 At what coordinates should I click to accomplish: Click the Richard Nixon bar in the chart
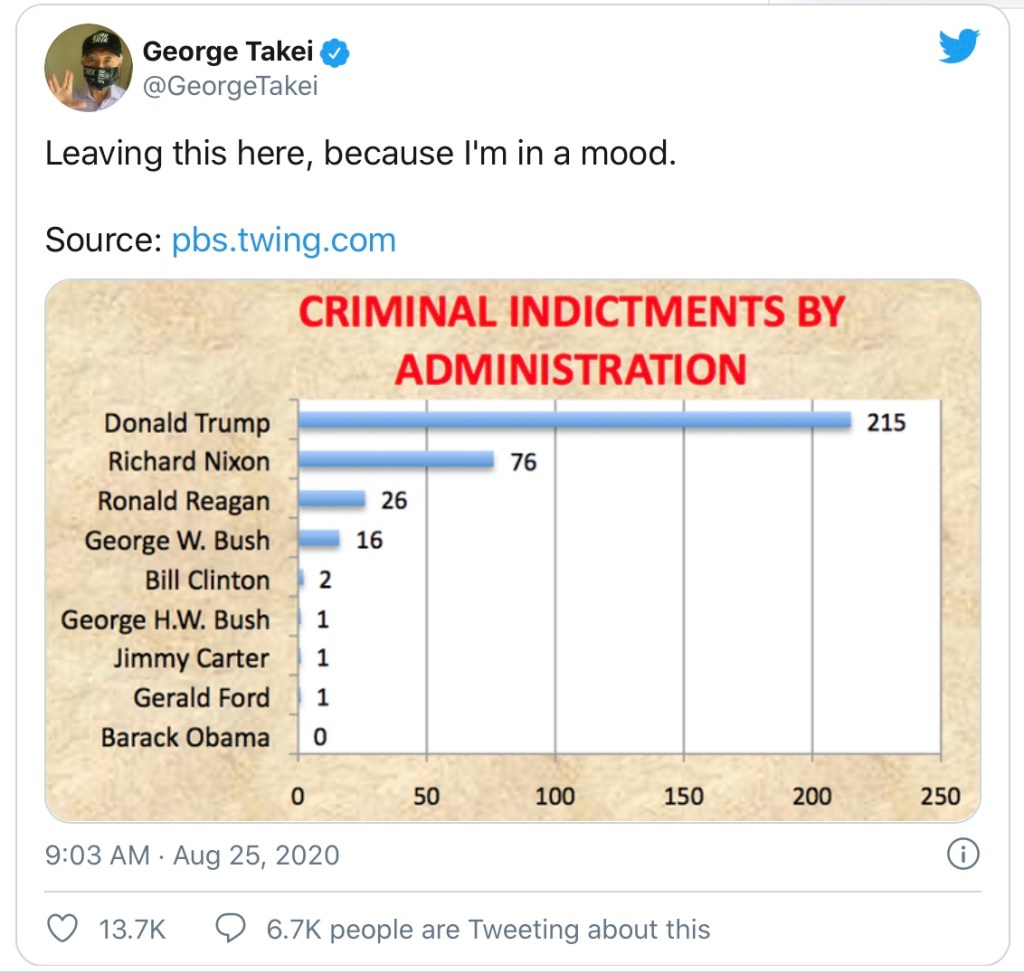[396, 460]
